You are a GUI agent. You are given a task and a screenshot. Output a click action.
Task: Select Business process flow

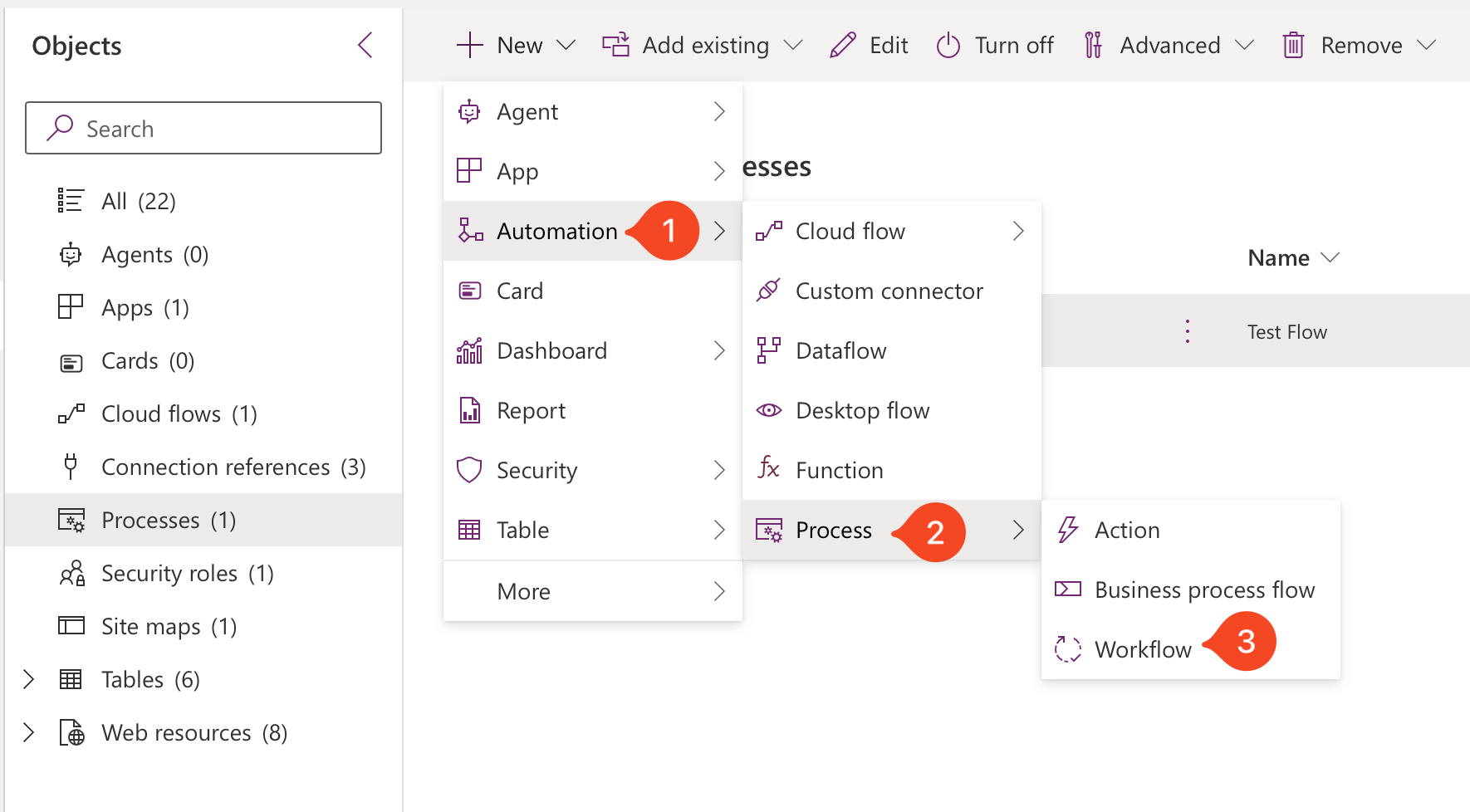click(x=1191, y=589)
